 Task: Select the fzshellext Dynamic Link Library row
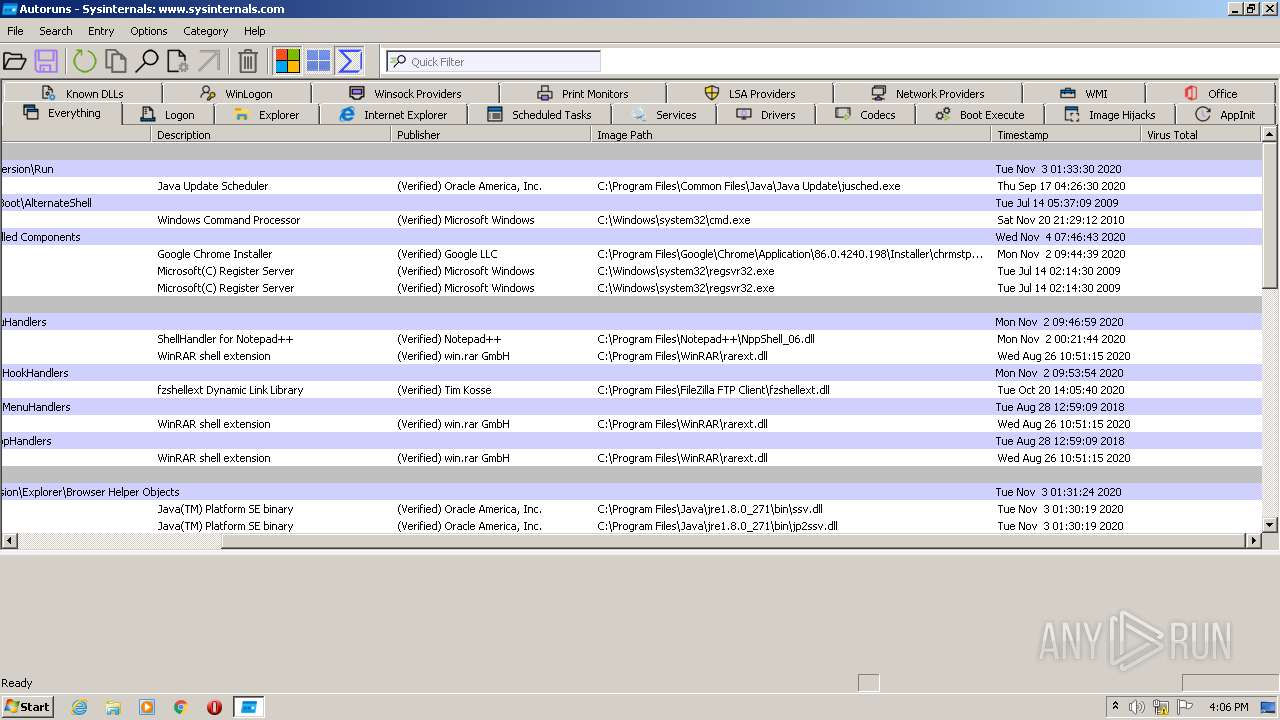click(x=632, y=390)
